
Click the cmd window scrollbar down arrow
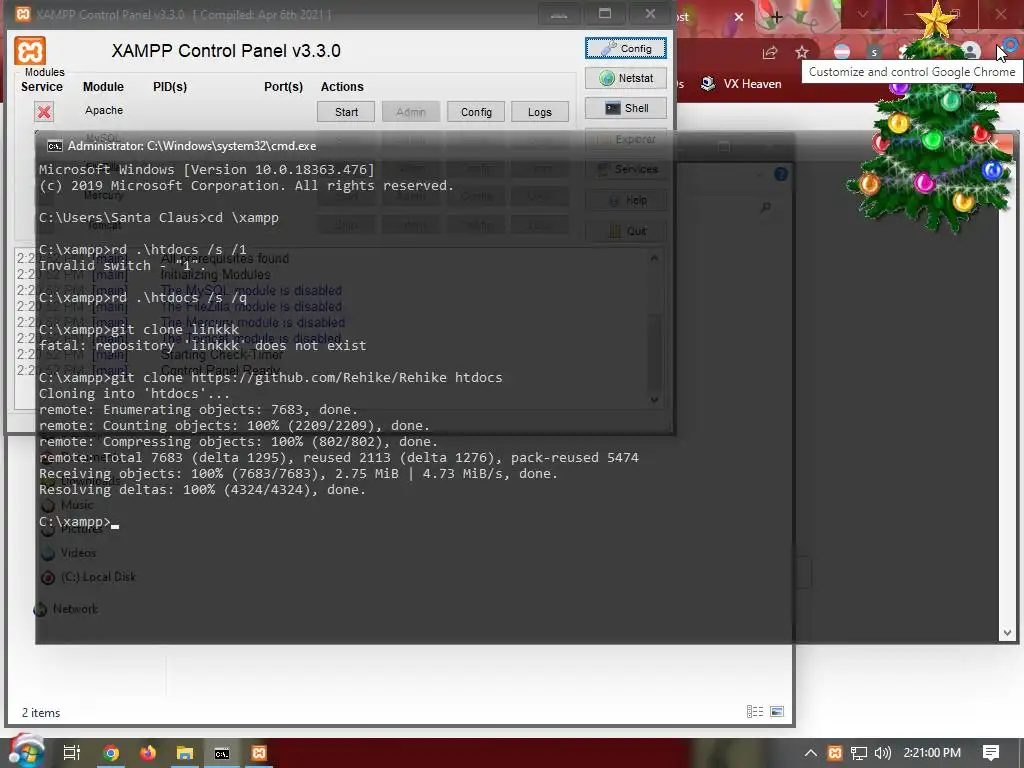1007,633
